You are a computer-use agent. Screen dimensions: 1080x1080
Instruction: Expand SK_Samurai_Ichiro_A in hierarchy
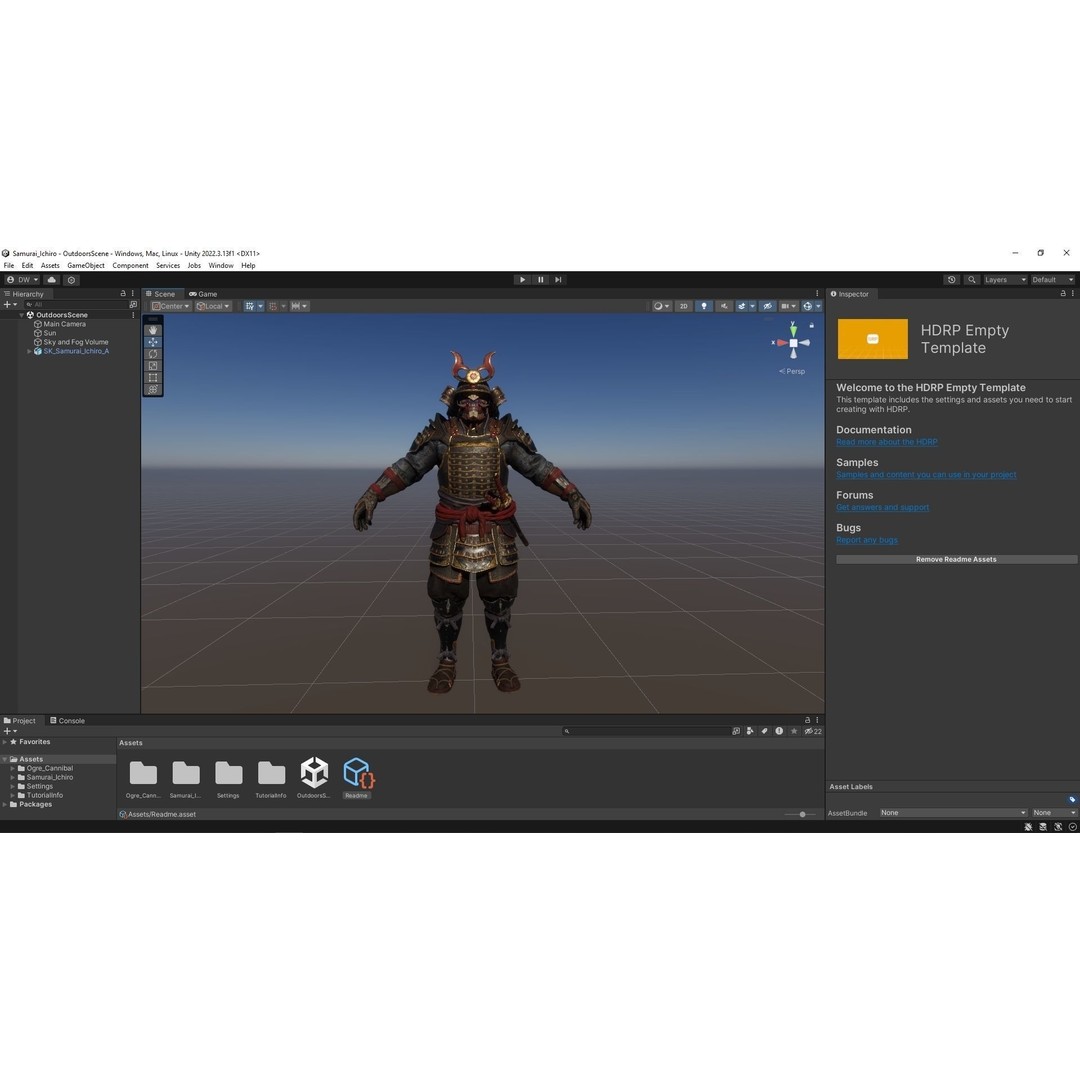[29, 351]
